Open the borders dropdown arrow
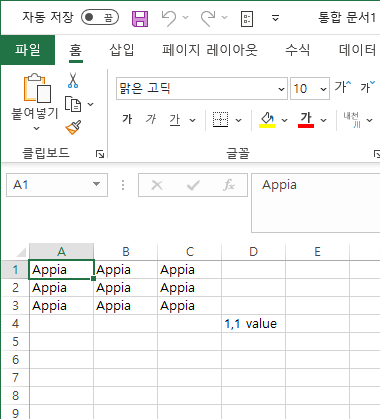Viewport: 380px width, 419px height. pyautogui.click(x=238, y=120)
